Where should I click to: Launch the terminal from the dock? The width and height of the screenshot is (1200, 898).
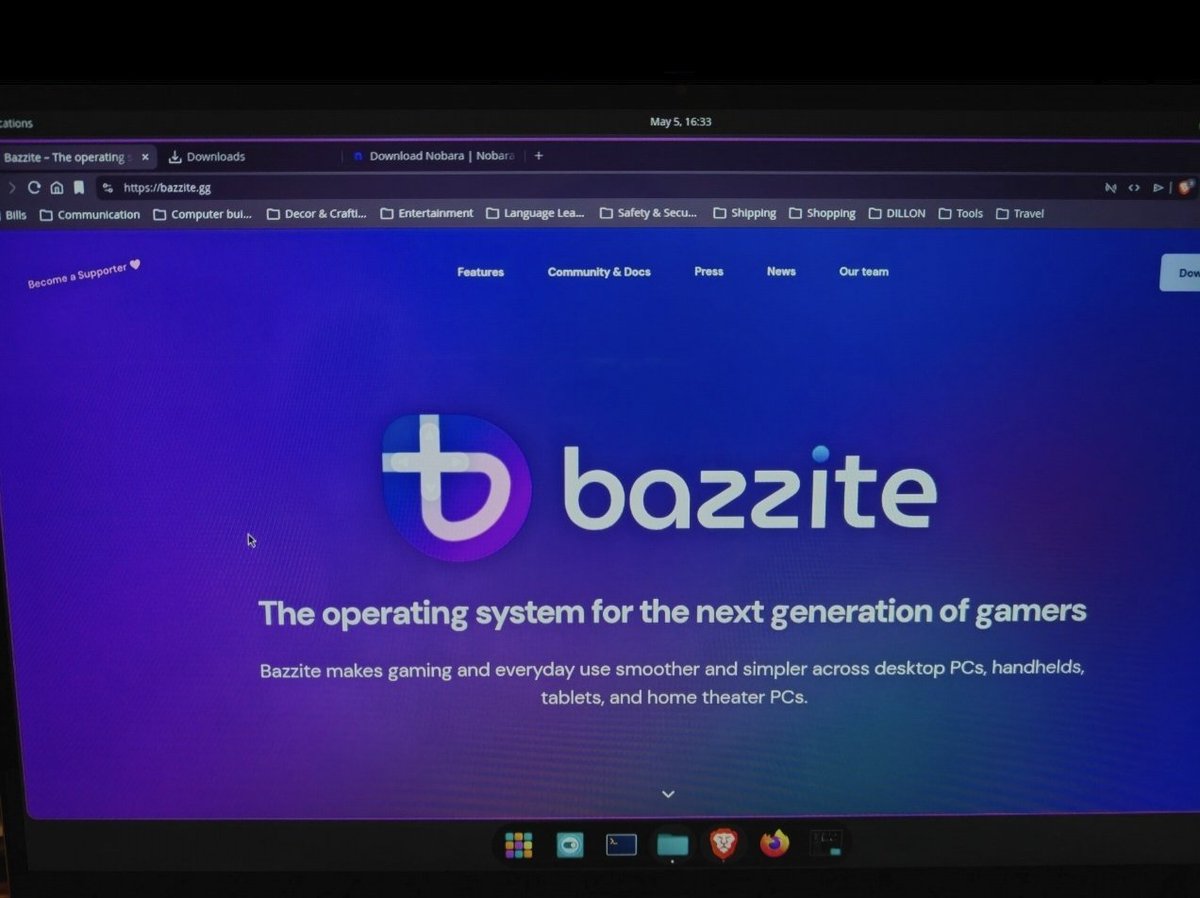621,845
